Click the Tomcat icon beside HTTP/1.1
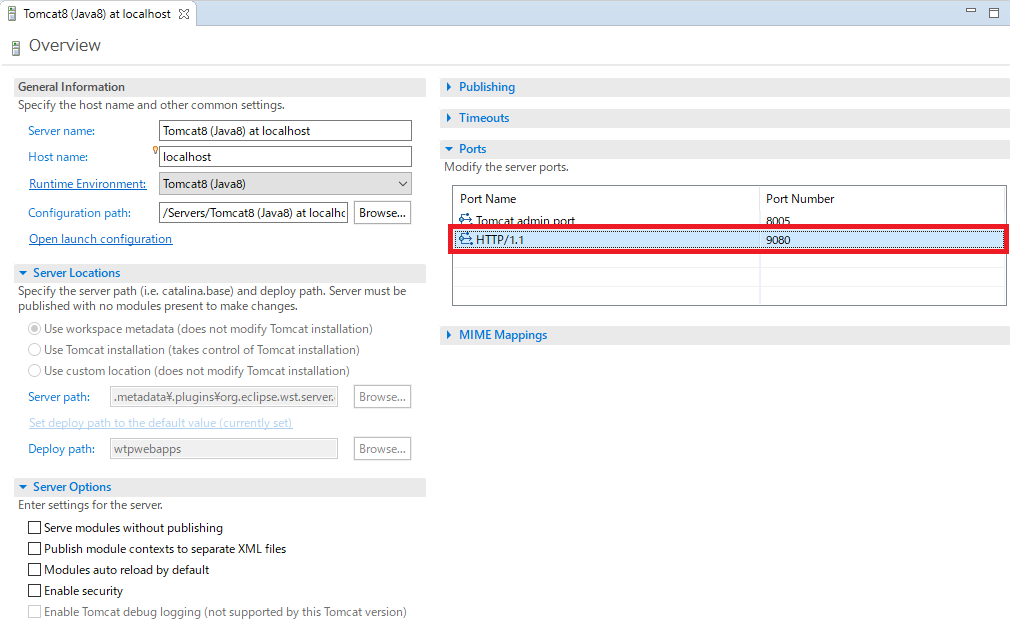 coord(464,239)
